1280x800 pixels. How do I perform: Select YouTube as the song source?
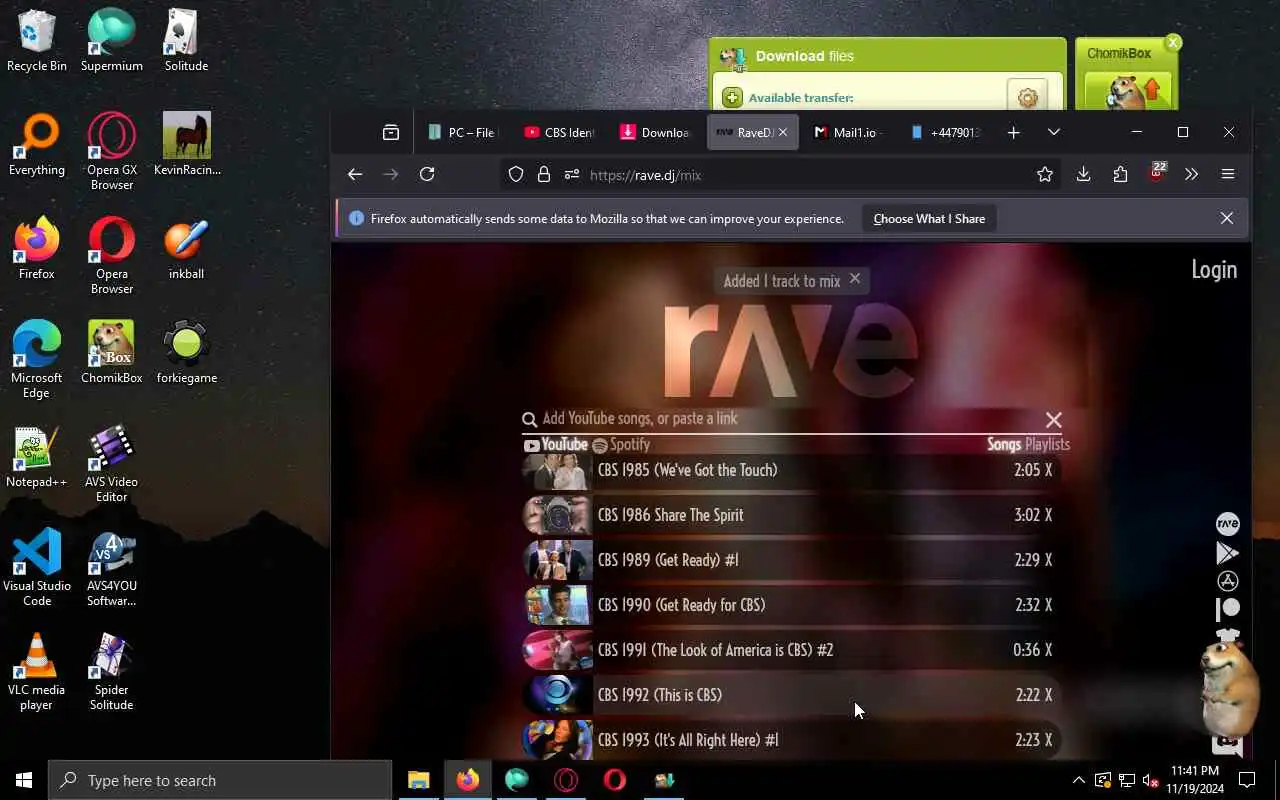(x=556, y=445)
